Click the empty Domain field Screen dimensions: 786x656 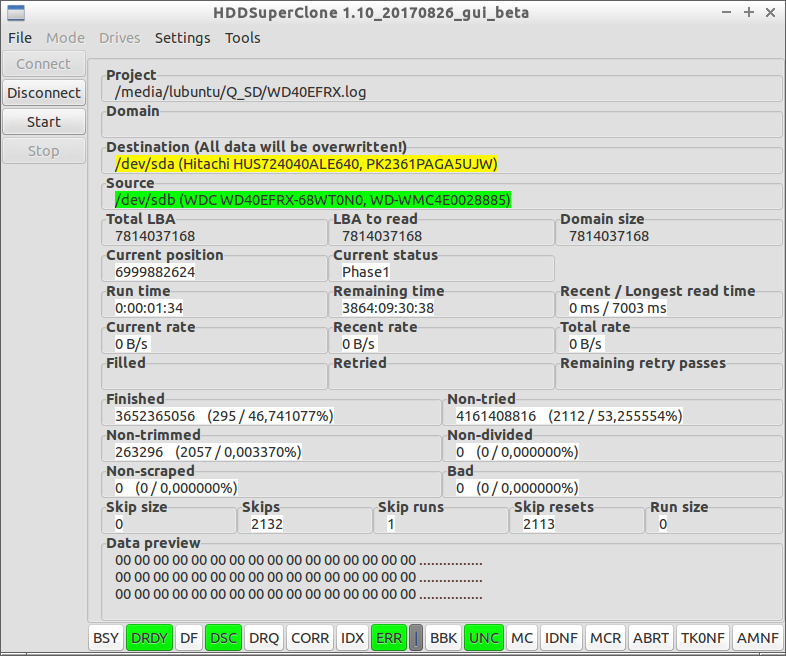coord(441,125)
